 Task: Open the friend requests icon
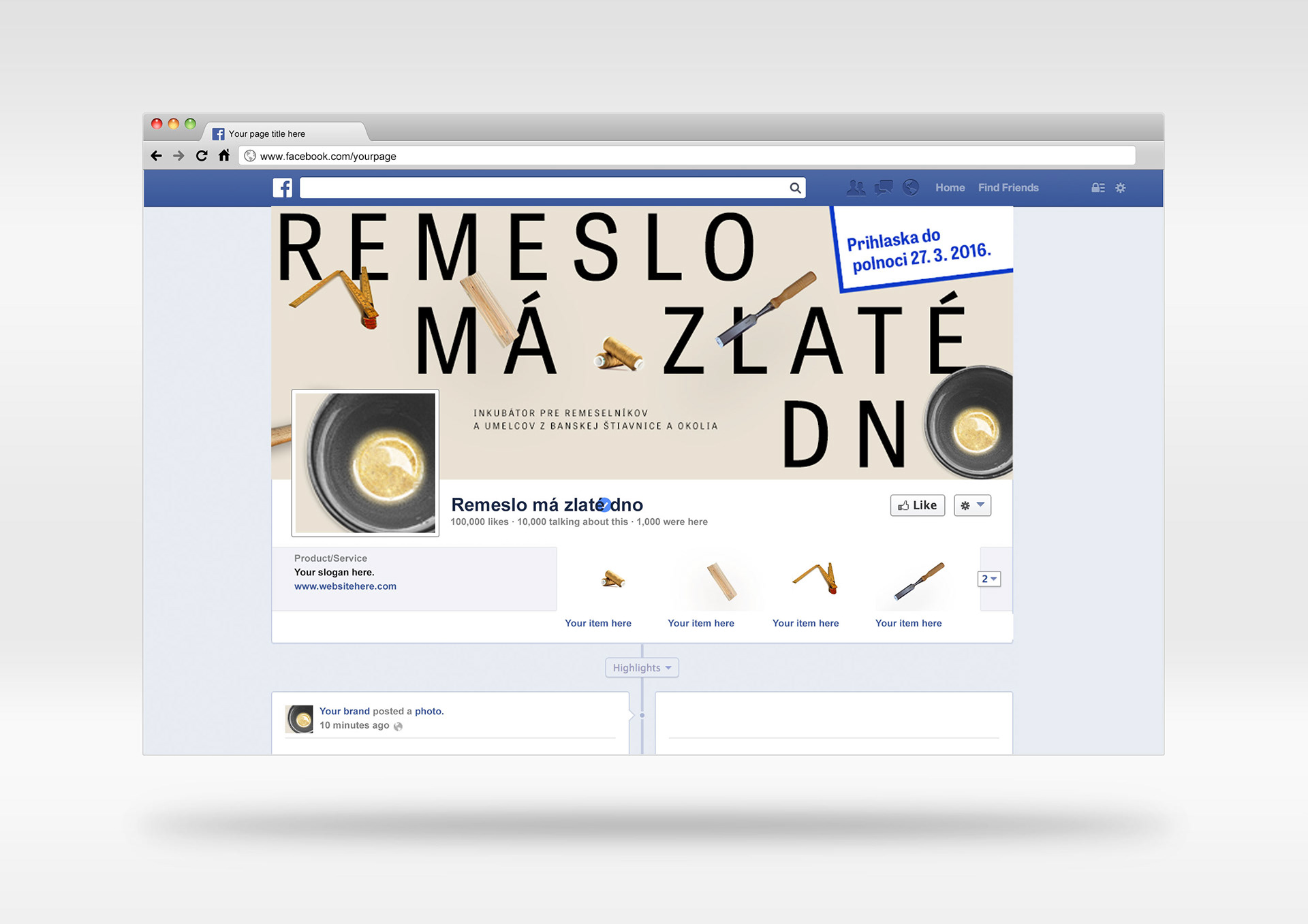856,187
